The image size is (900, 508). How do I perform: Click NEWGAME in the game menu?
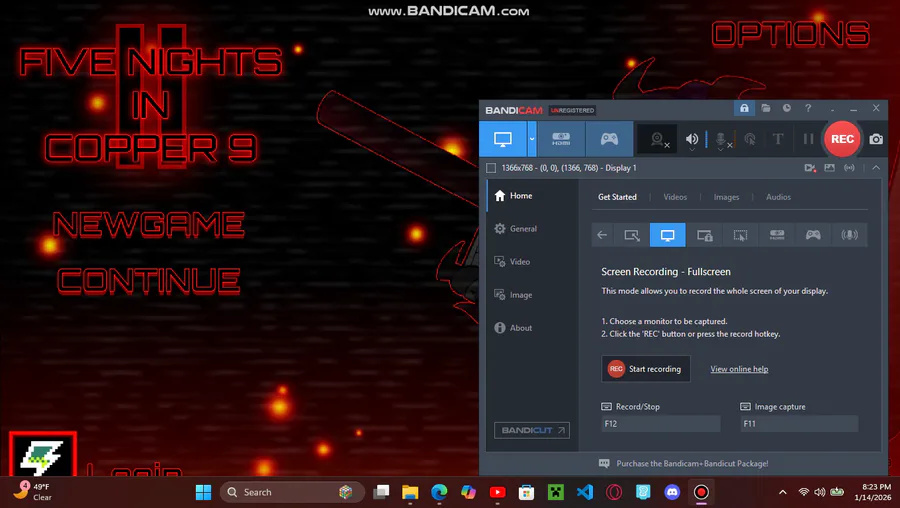click(148, 224)
